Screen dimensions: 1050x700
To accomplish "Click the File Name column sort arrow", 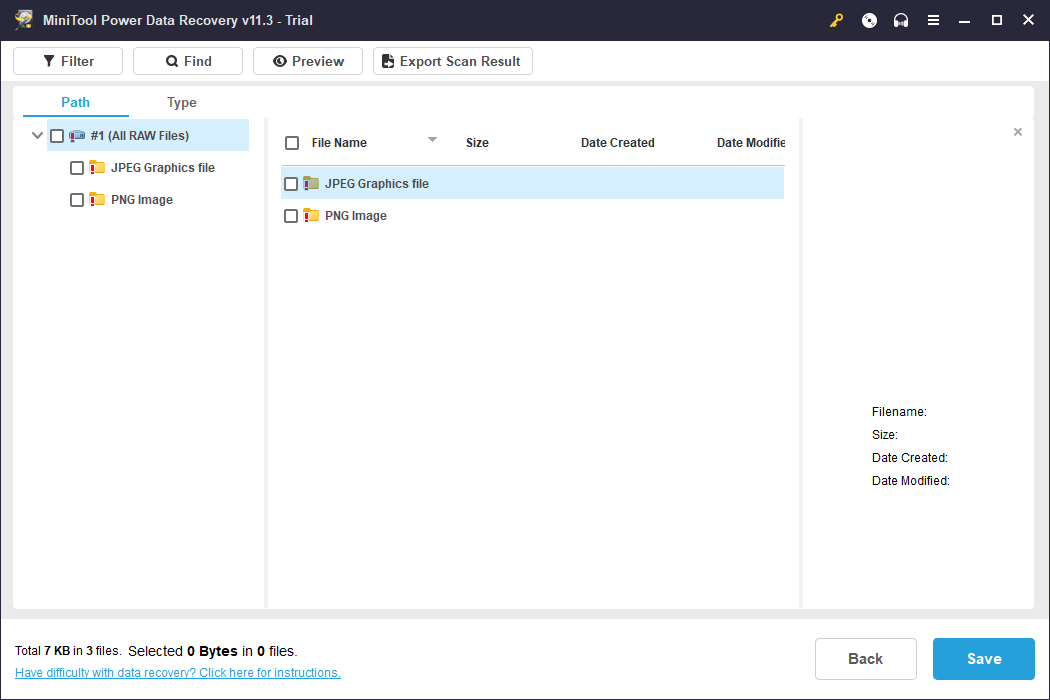I will pyautogui.click(x=432, y=140).
